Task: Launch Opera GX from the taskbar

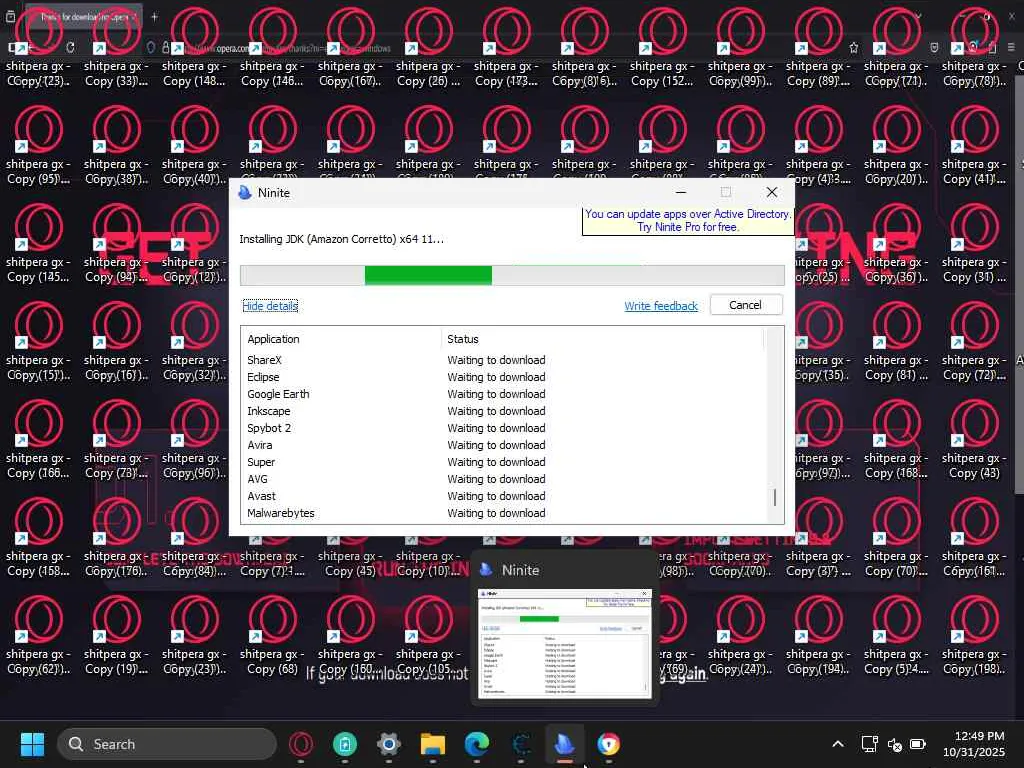Action: pyautogui.click(x=301, y=744)
